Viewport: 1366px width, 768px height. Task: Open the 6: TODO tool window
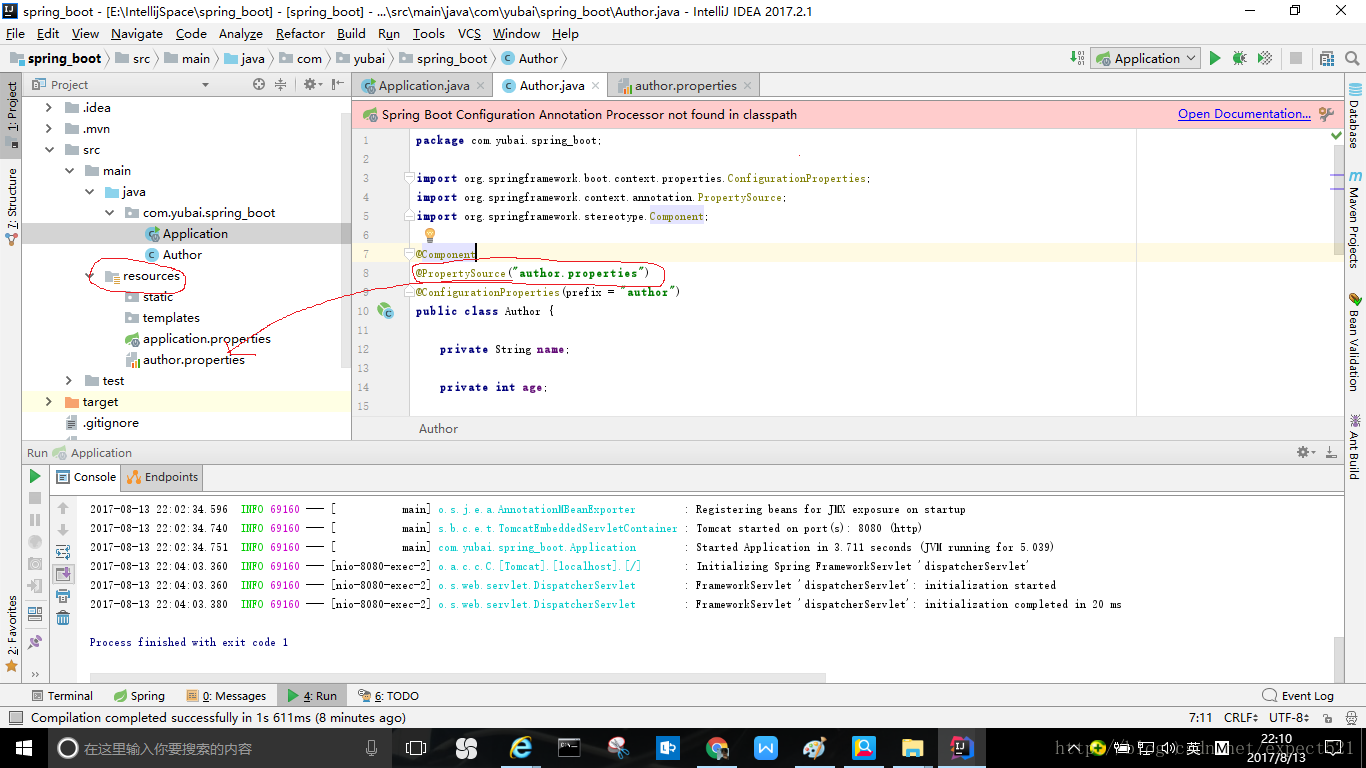click(x=389, y=696)
